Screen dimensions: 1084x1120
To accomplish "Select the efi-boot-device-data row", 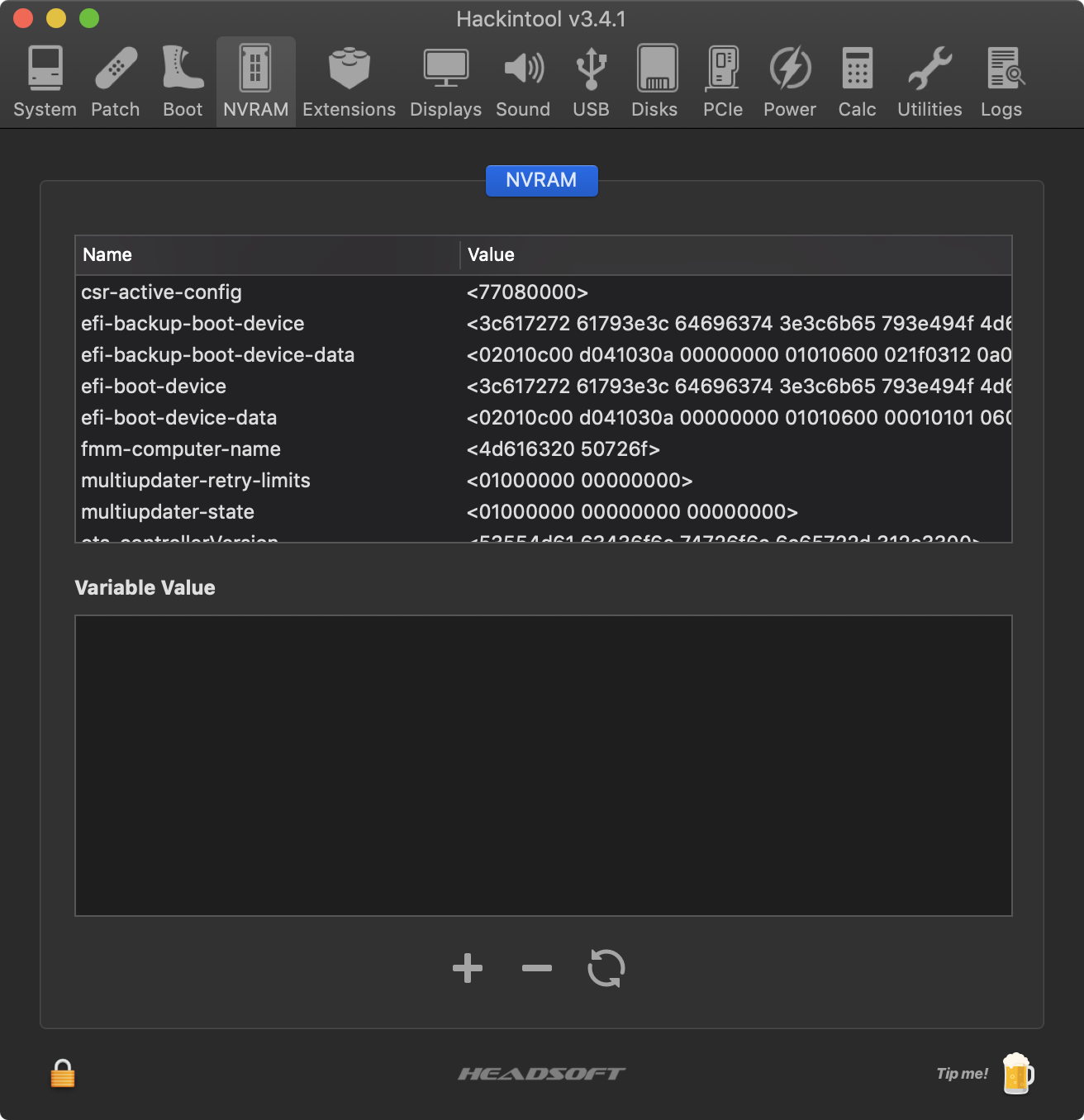I will pos(544,418).
